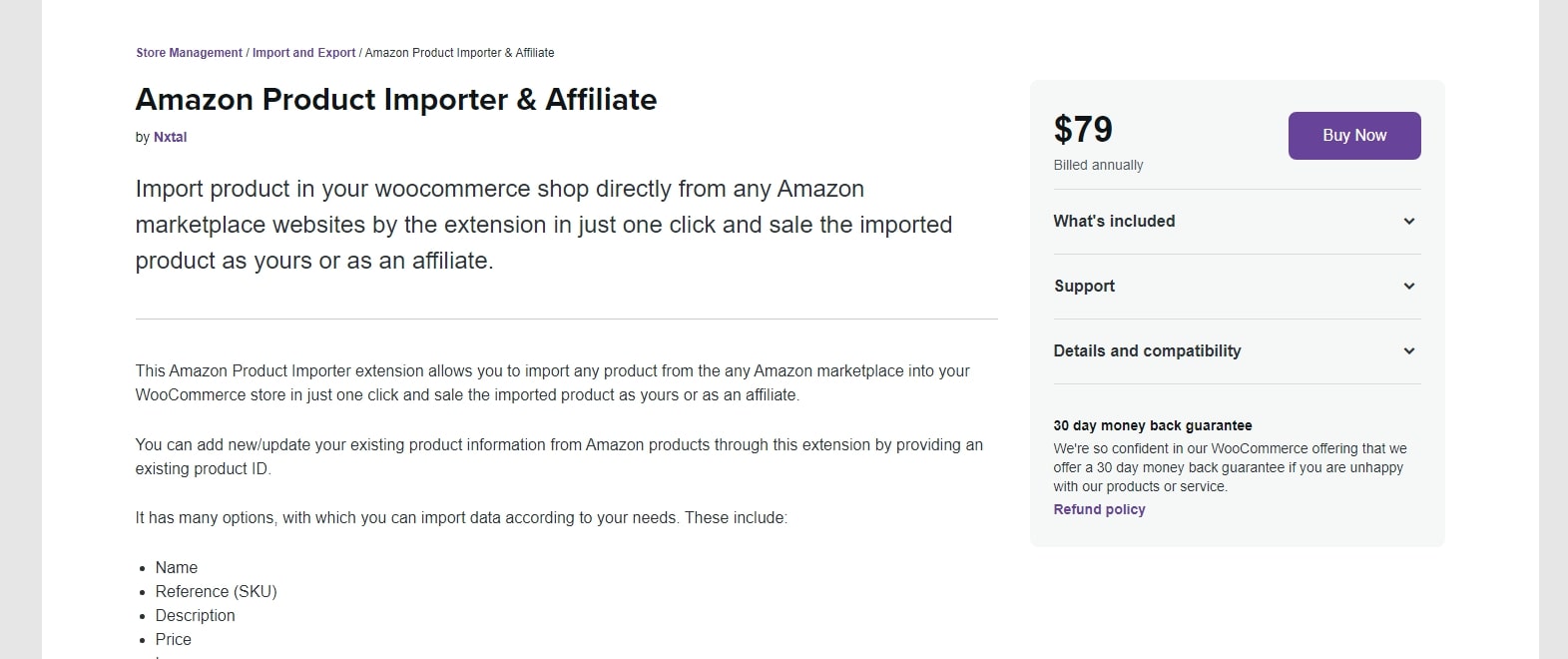
Task: Open the Import and Export breadcrumb
Action: pyautogui.click(x=303, y=53)
